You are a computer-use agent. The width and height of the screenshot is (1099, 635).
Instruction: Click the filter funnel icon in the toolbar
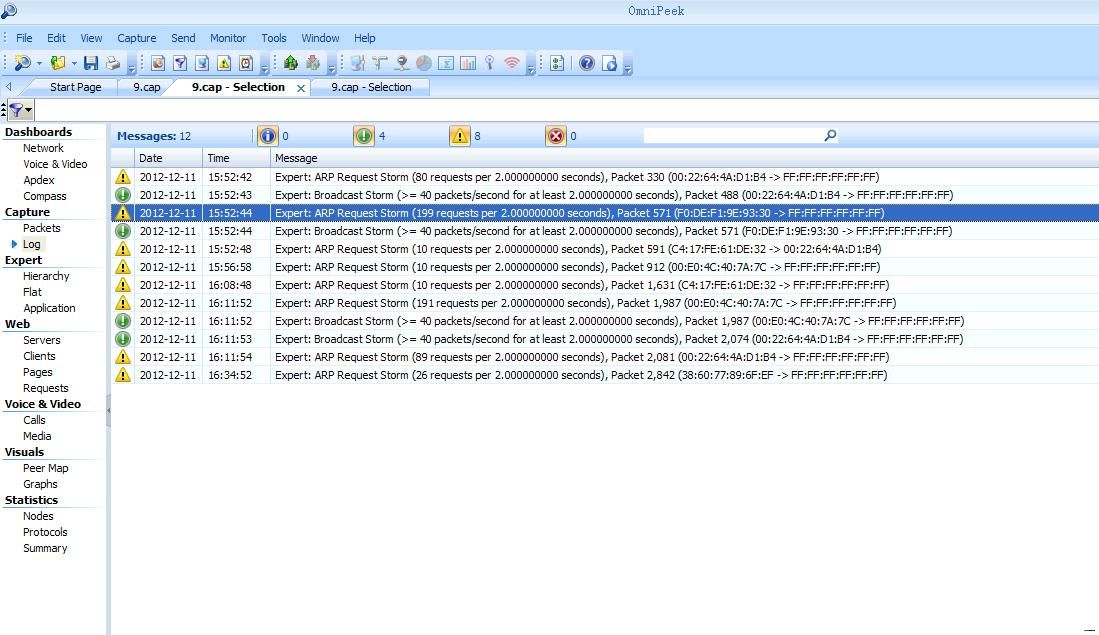pos(180,63)
